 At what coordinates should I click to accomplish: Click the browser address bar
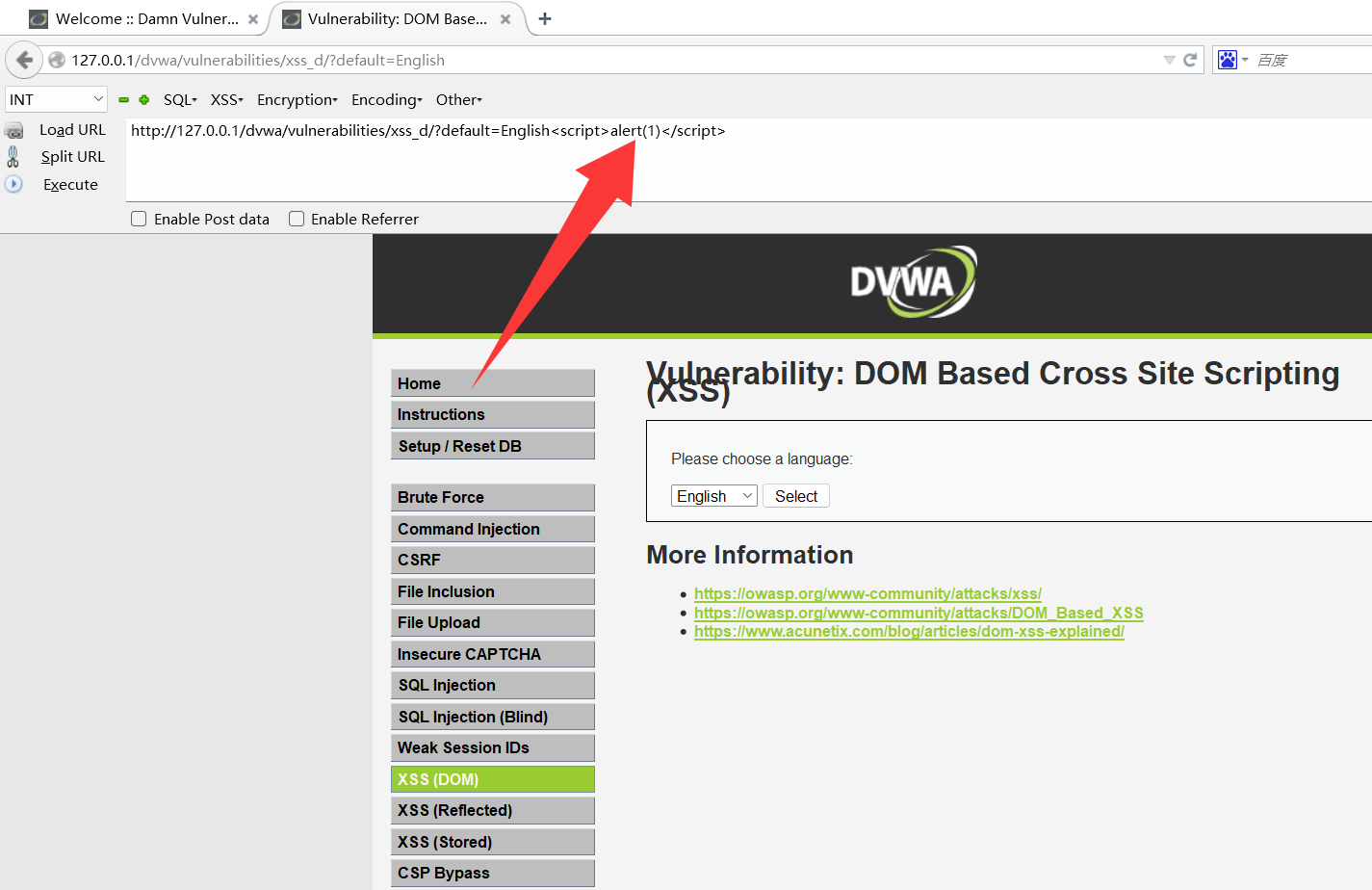tap(616, 60)
